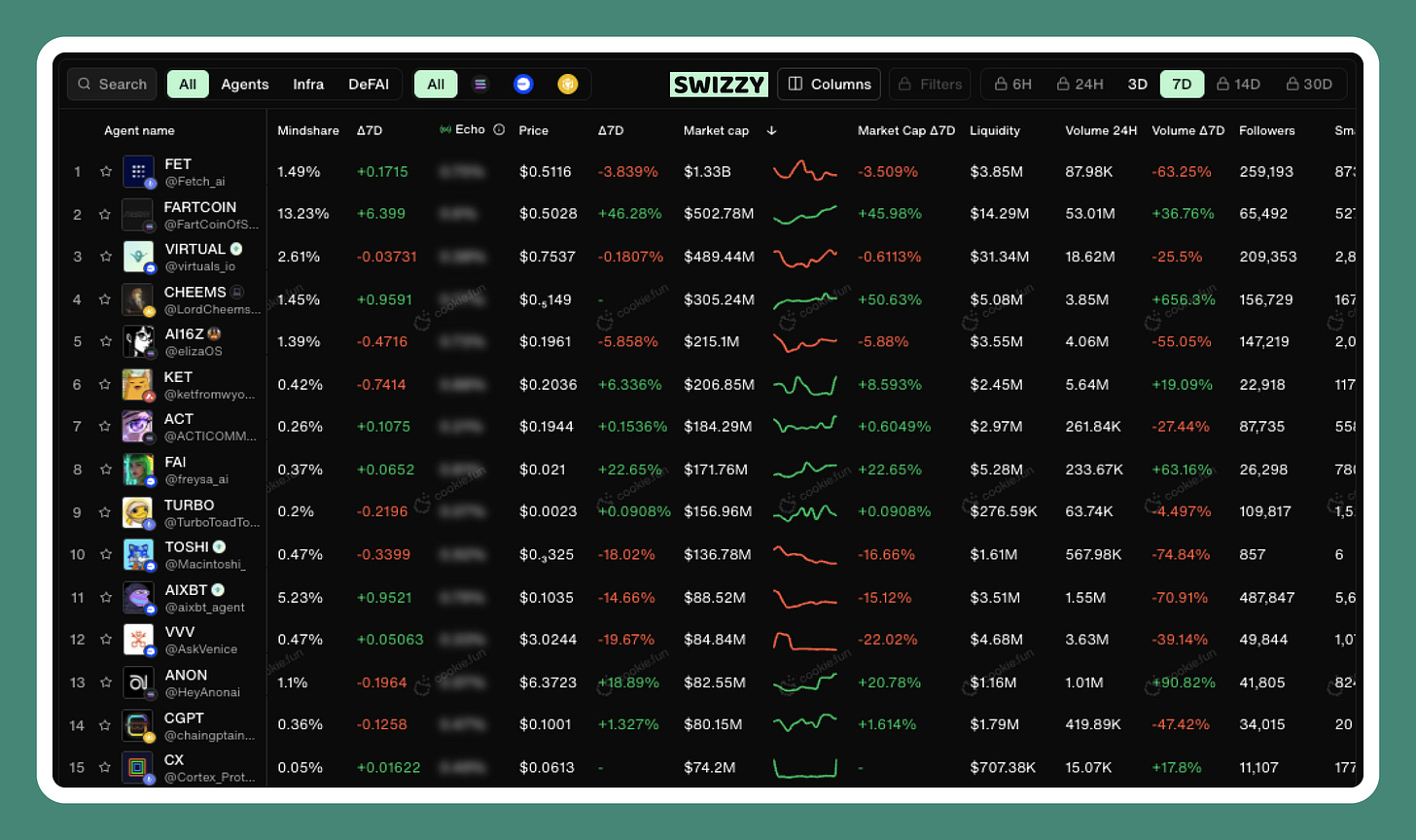
Task: Sort by the Price column header
Action: point(534,130)
